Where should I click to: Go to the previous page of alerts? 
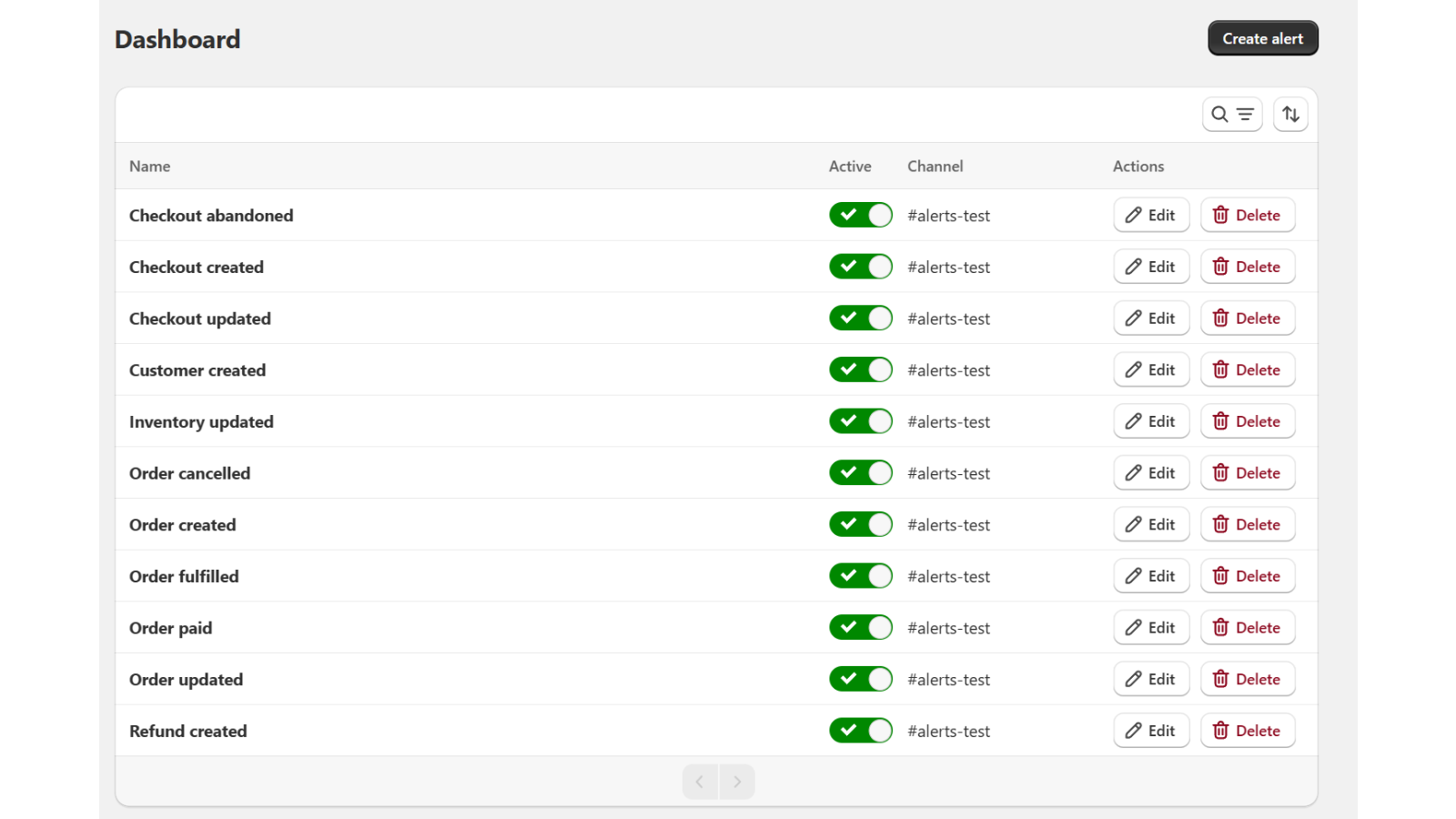point(699,781)
